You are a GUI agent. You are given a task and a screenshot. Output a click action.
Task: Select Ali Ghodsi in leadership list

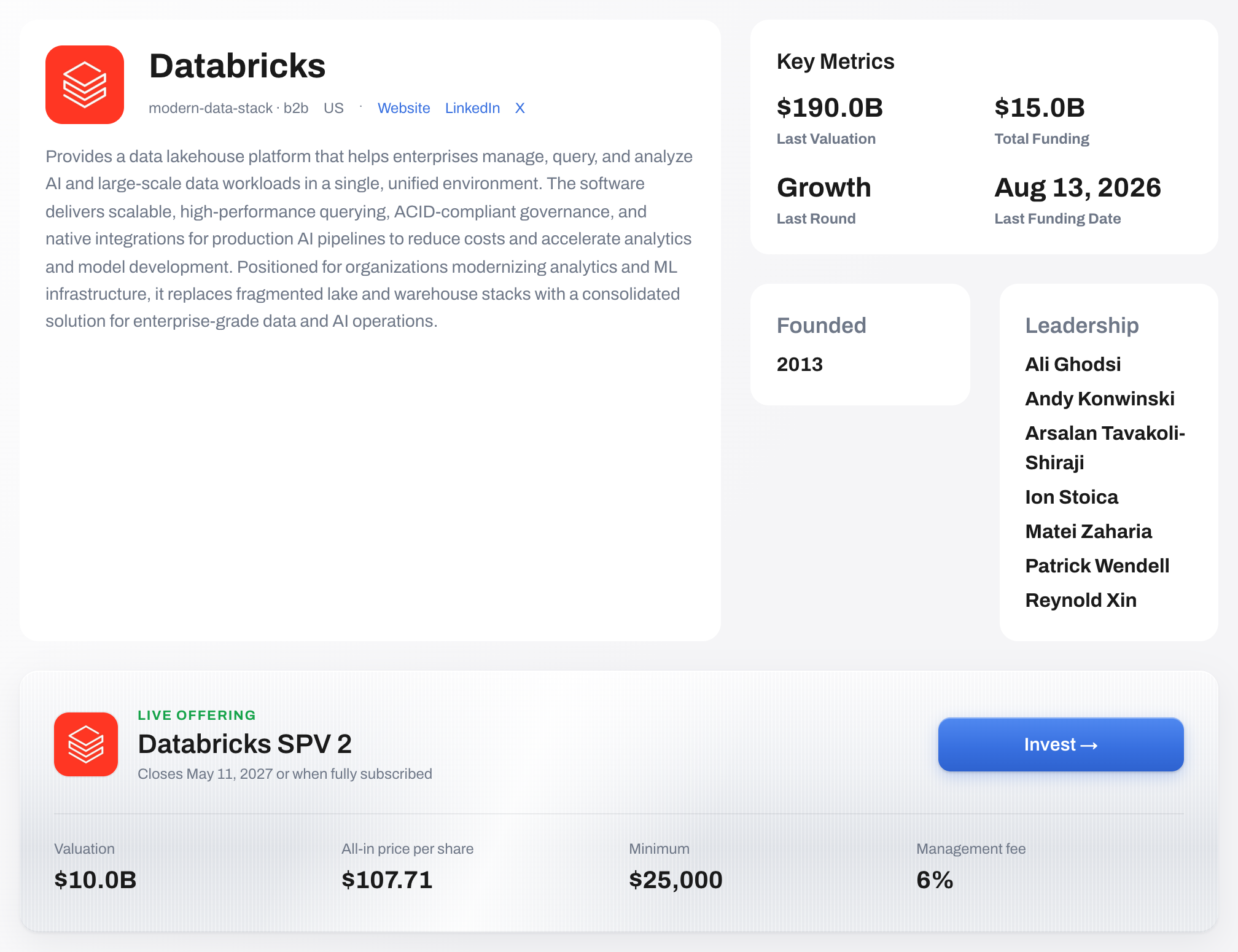[1073, 364]
